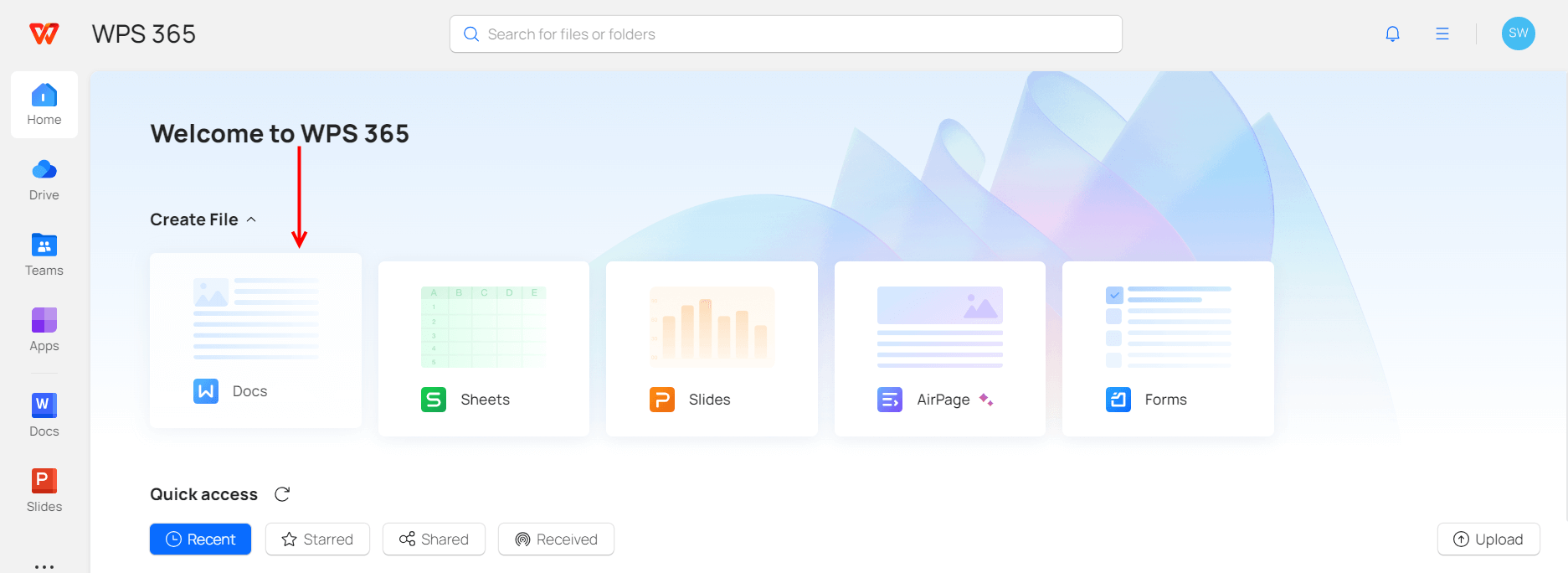Screen dimensions: 1568x573
Task: Refresh the Quick access list
Action: click(282, 494)
